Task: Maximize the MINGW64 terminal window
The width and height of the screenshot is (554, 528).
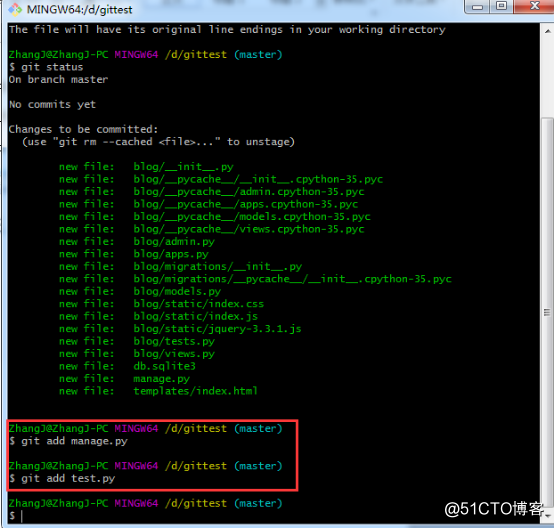Action: point(501,6)
